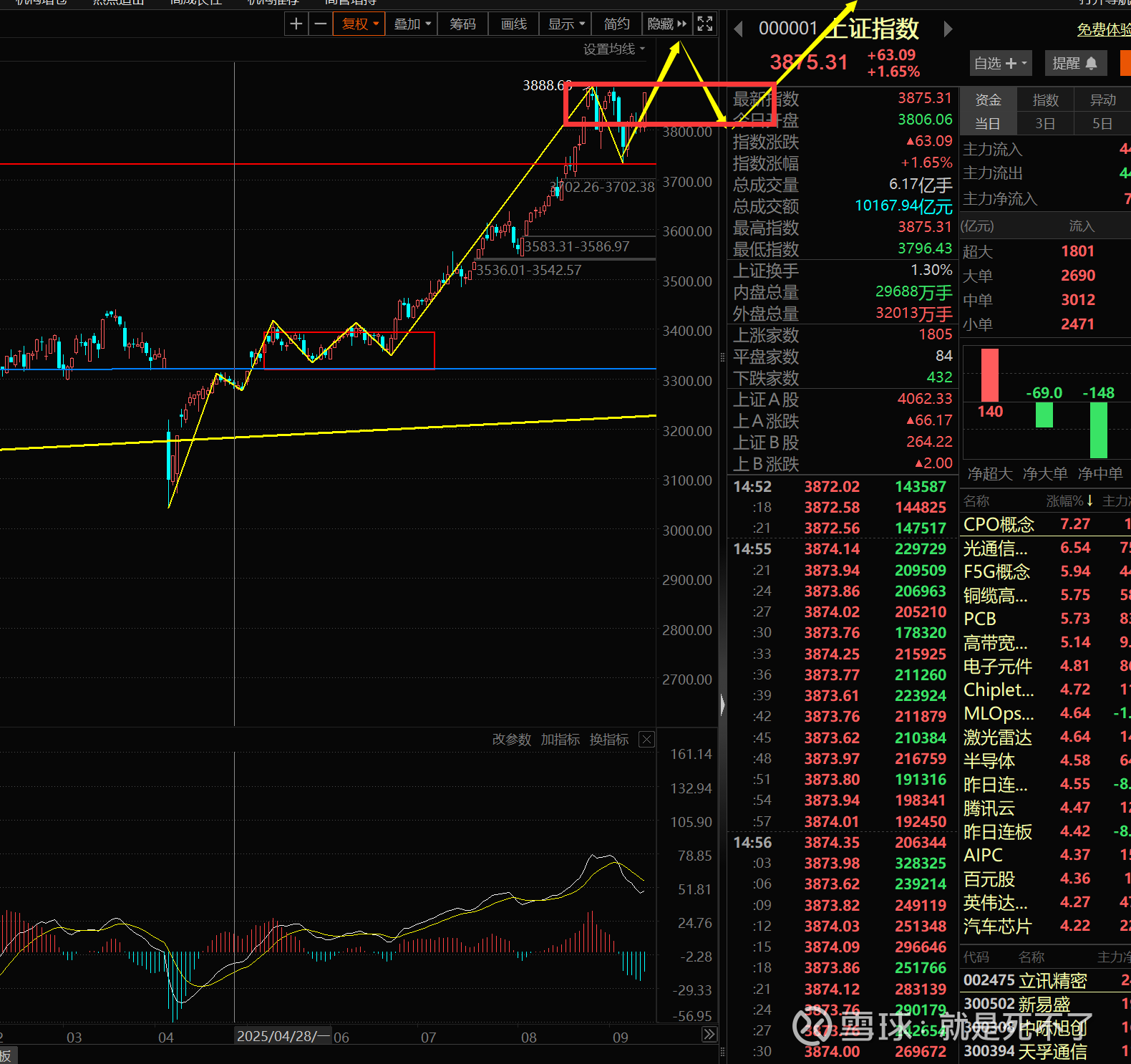The width and height of the screenshot is (1131, 1064).
Task: Open the 汽车芯片 sector row
Action: click(1045, 926)
